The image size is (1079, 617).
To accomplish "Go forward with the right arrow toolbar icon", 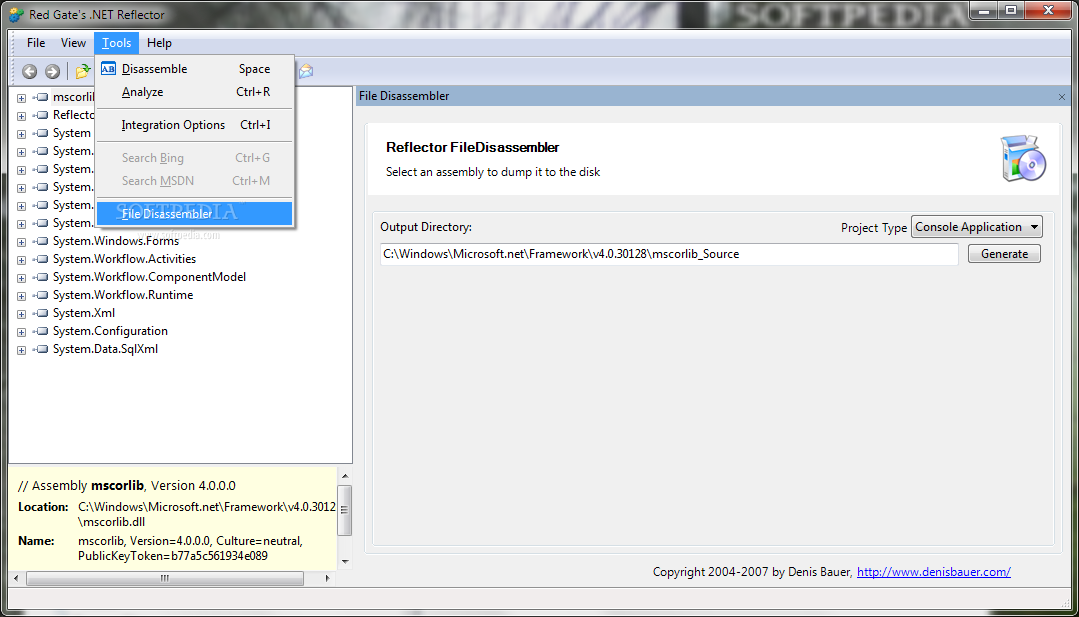I will [x=52, y=71].
